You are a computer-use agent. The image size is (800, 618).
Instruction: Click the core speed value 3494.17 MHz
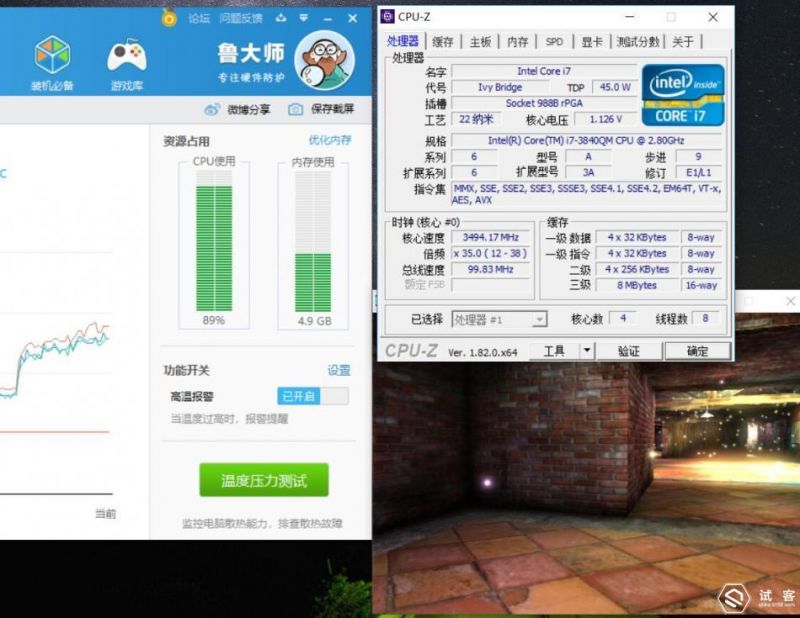click(x=490, y=237)
